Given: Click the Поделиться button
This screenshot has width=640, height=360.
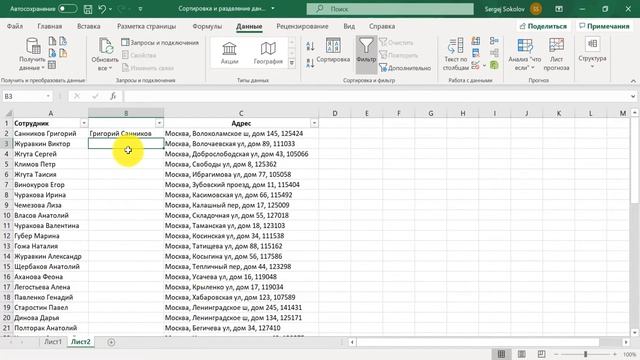Looking at the screenshot, I should click(543, 26).
